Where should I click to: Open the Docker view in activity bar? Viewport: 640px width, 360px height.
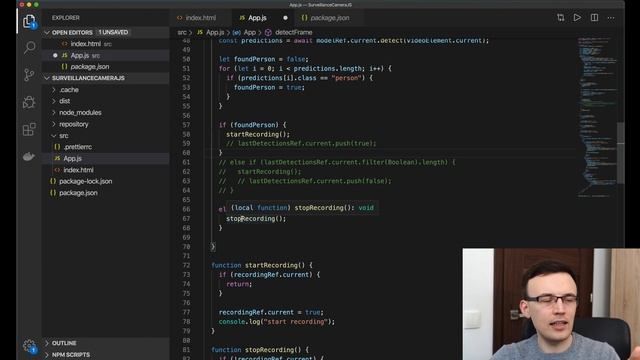click(29, 156)
